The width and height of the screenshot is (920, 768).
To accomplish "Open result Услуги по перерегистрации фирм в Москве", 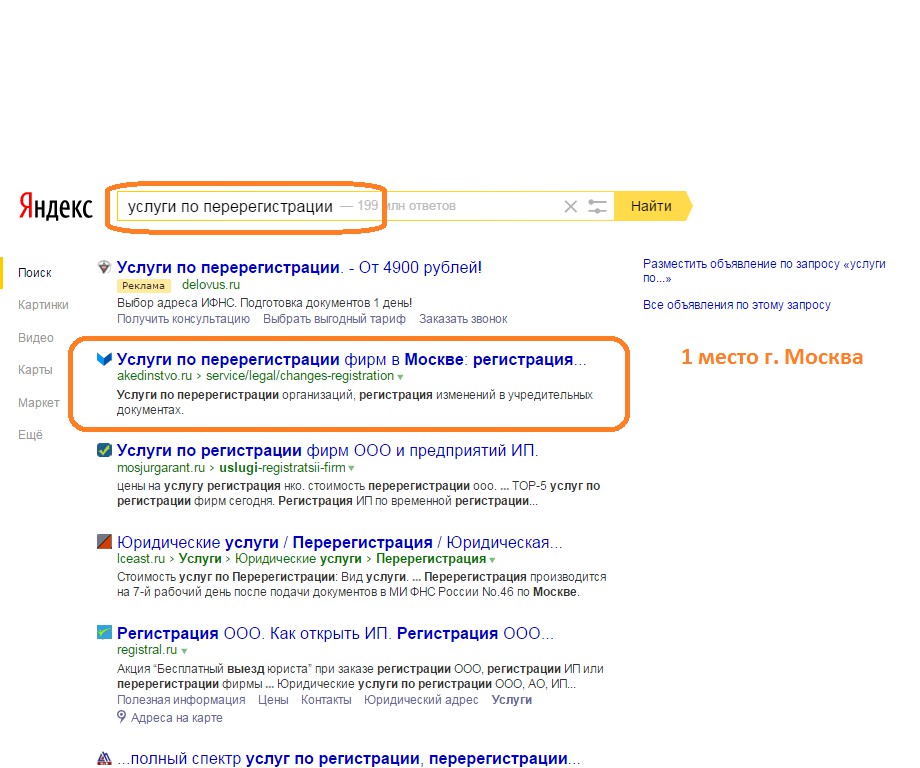I will coord(351,359).
